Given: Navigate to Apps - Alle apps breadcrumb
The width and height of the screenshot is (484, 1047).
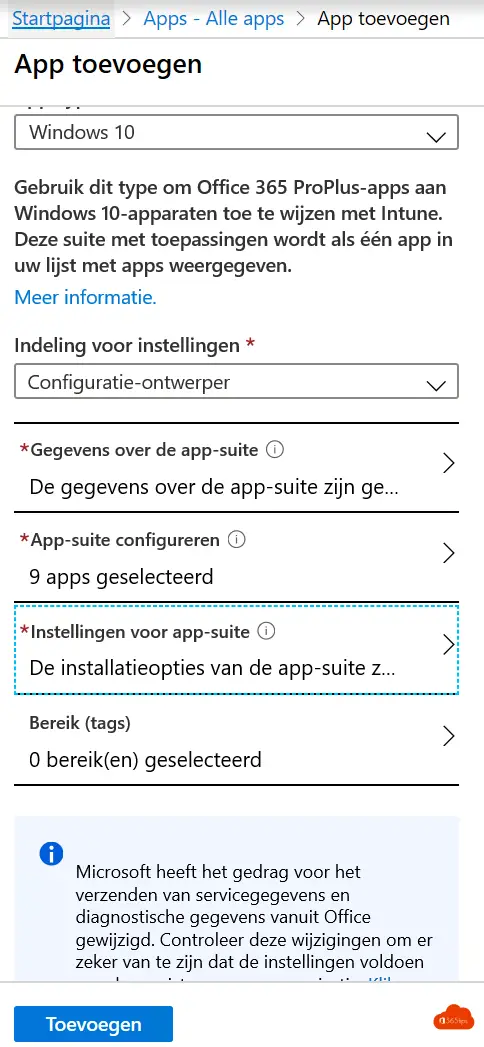Looking at the screenshot, I should [214, 18].
